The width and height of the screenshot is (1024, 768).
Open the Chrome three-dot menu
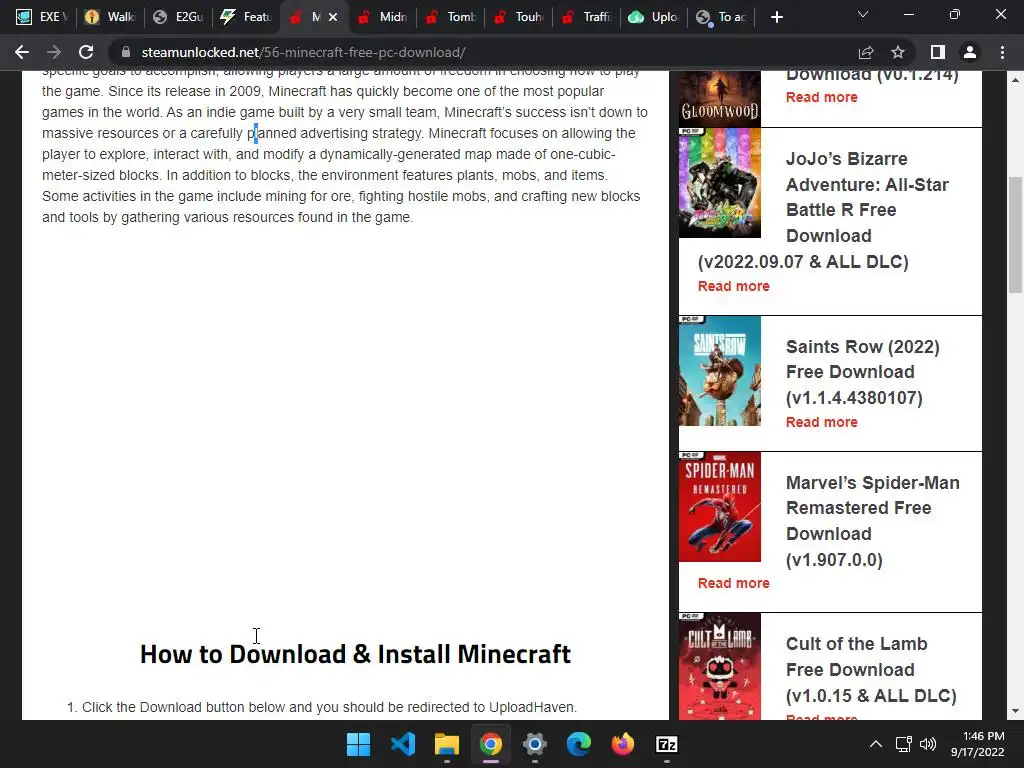pos(1002,52)
